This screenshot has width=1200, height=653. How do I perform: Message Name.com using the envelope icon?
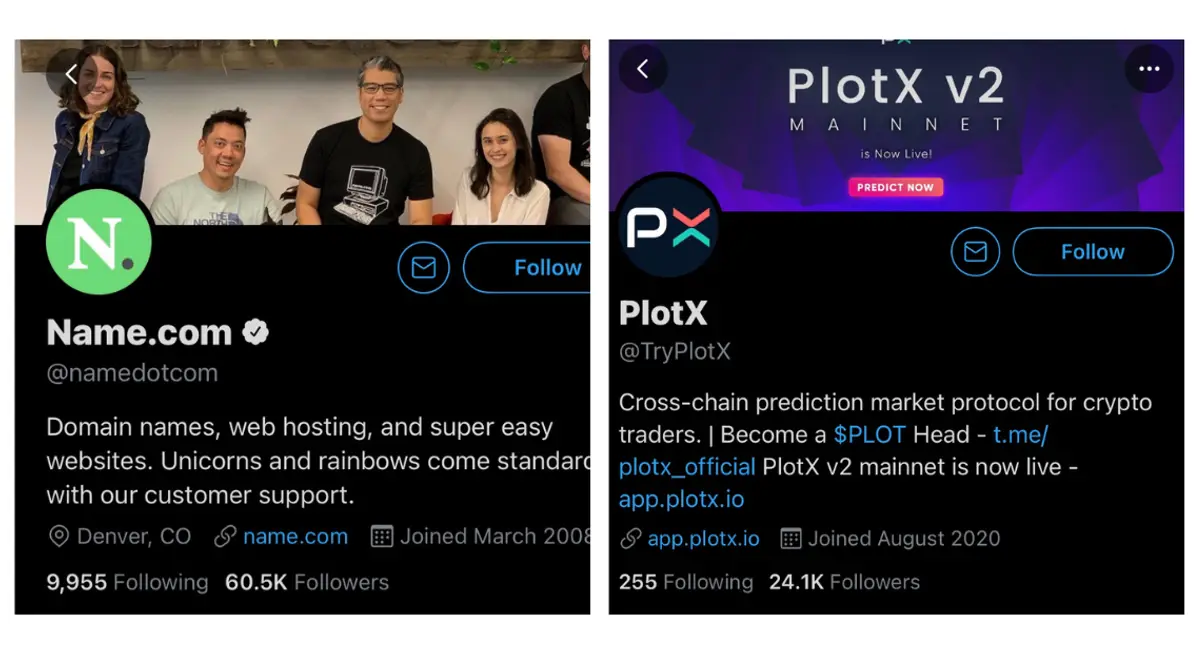pos(424,268)
